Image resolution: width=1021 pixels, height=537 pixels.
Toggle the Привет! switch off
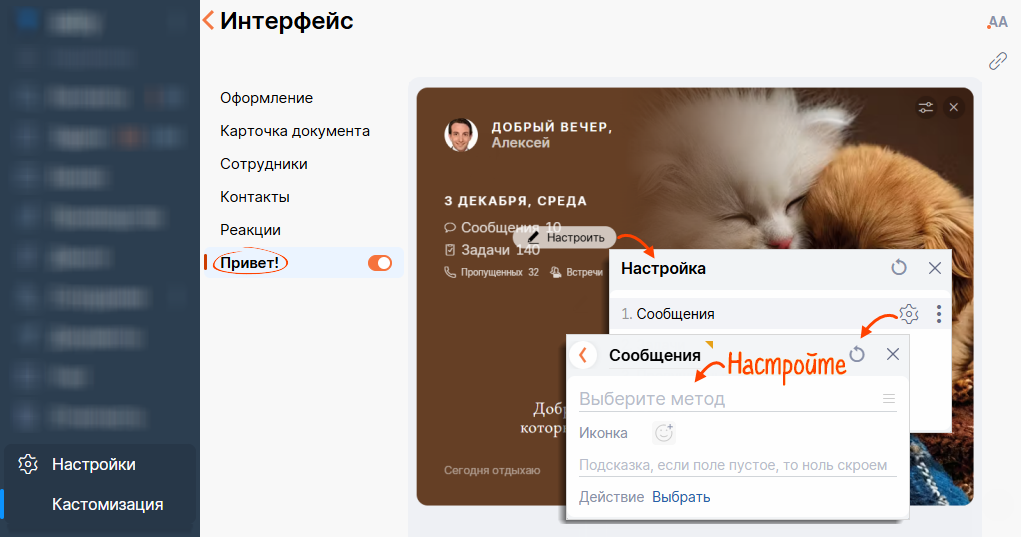380,263
